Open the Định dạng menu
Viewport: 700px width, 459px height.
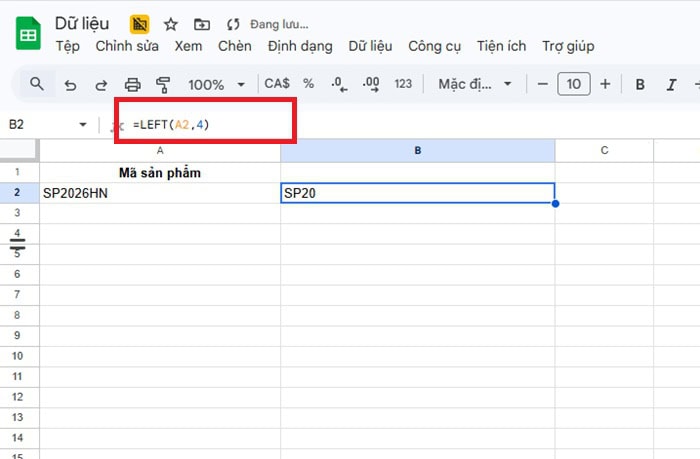(301, 46)
